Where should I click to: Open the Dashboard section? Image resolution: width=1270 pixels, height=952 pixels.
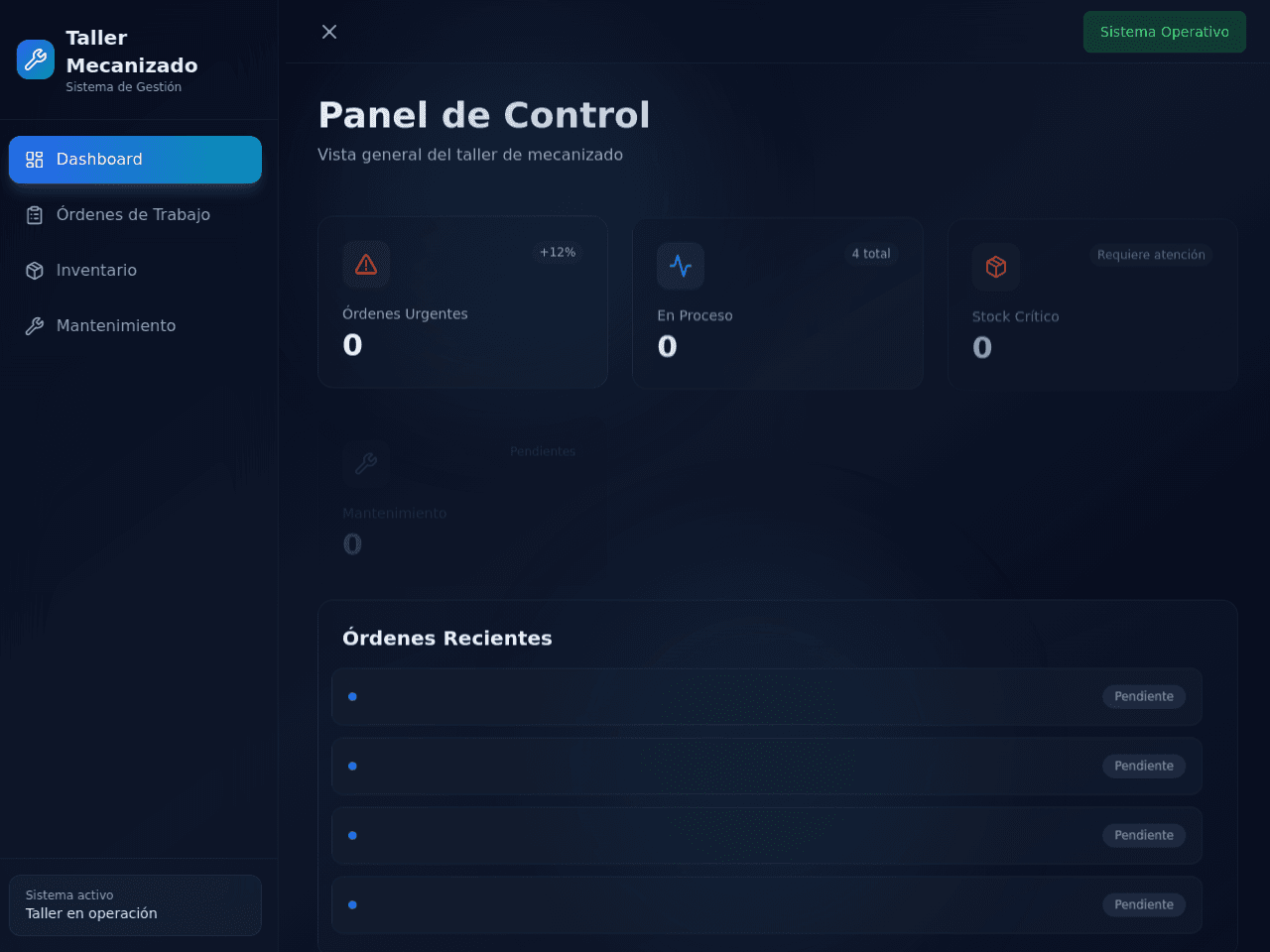tap(135, 160)
